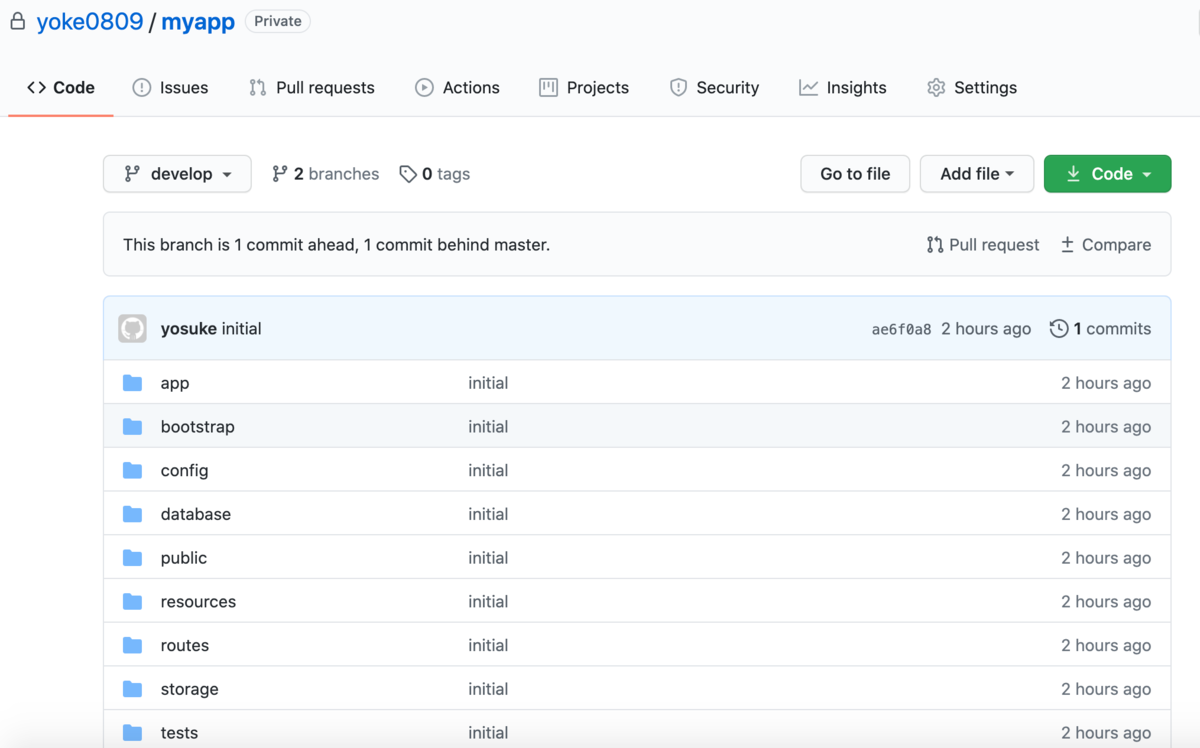
Task: Open the develop branch dropdown
Action: (x=177, y=174)
